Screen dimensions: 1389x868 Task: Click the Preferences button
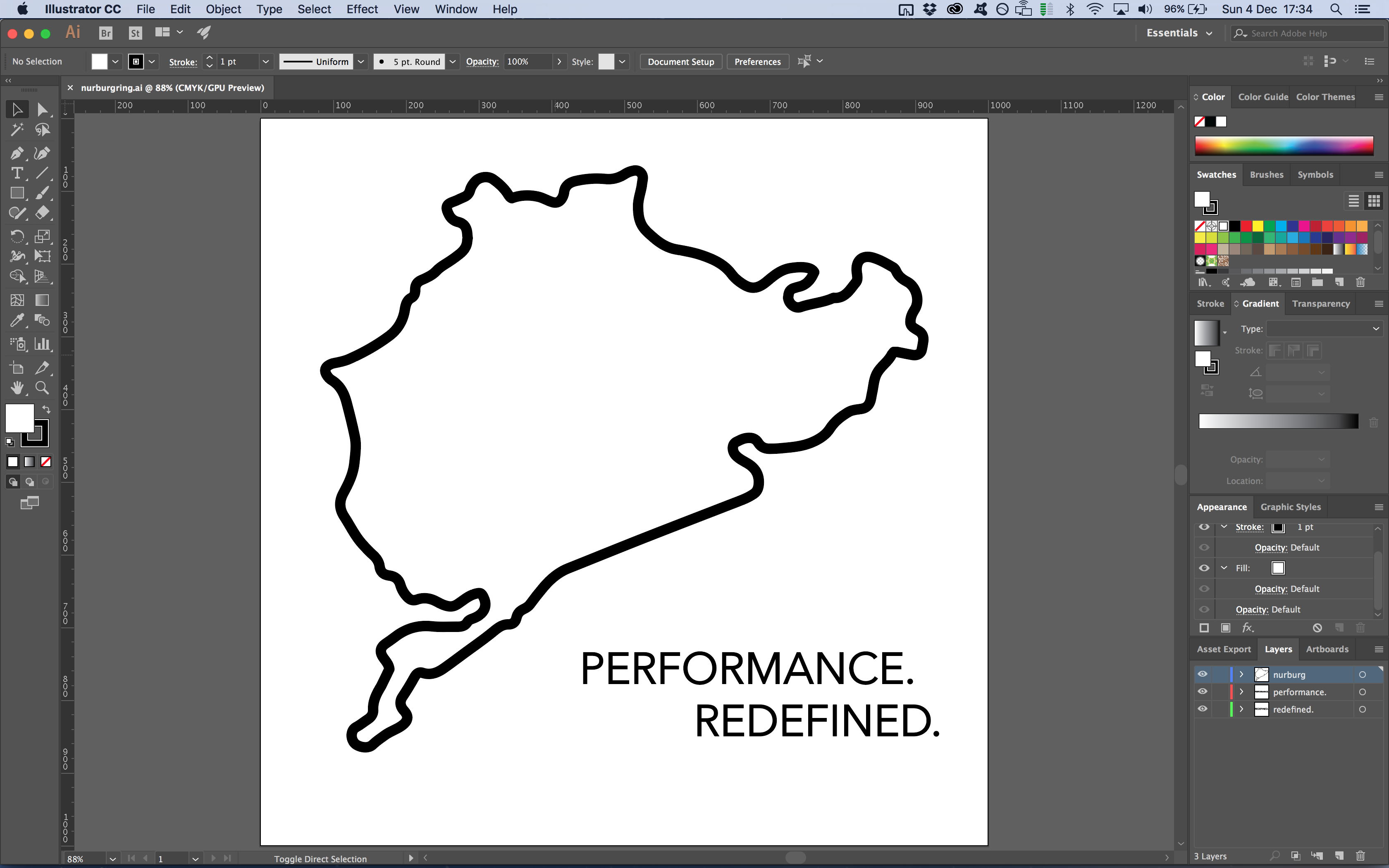point(757,62)
